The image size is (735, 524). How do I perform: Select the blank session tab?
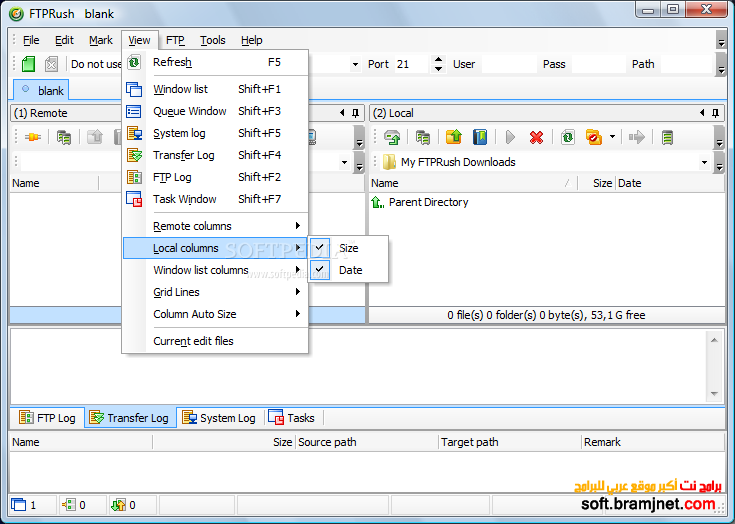pos(42,90)
